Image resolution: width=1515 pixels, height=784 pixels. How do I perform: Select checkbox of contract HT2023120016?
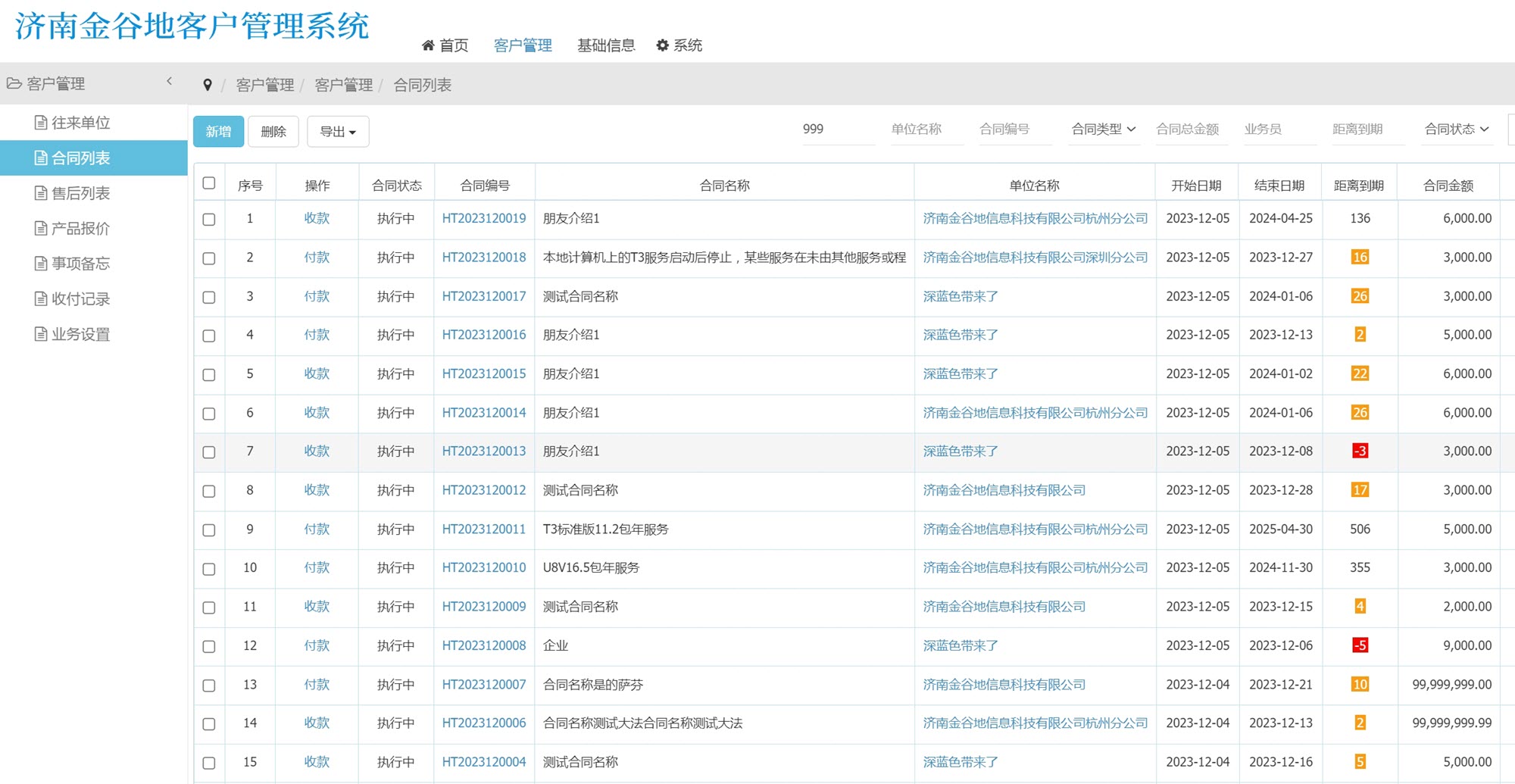pyautogui.click(x=209, y=336)
